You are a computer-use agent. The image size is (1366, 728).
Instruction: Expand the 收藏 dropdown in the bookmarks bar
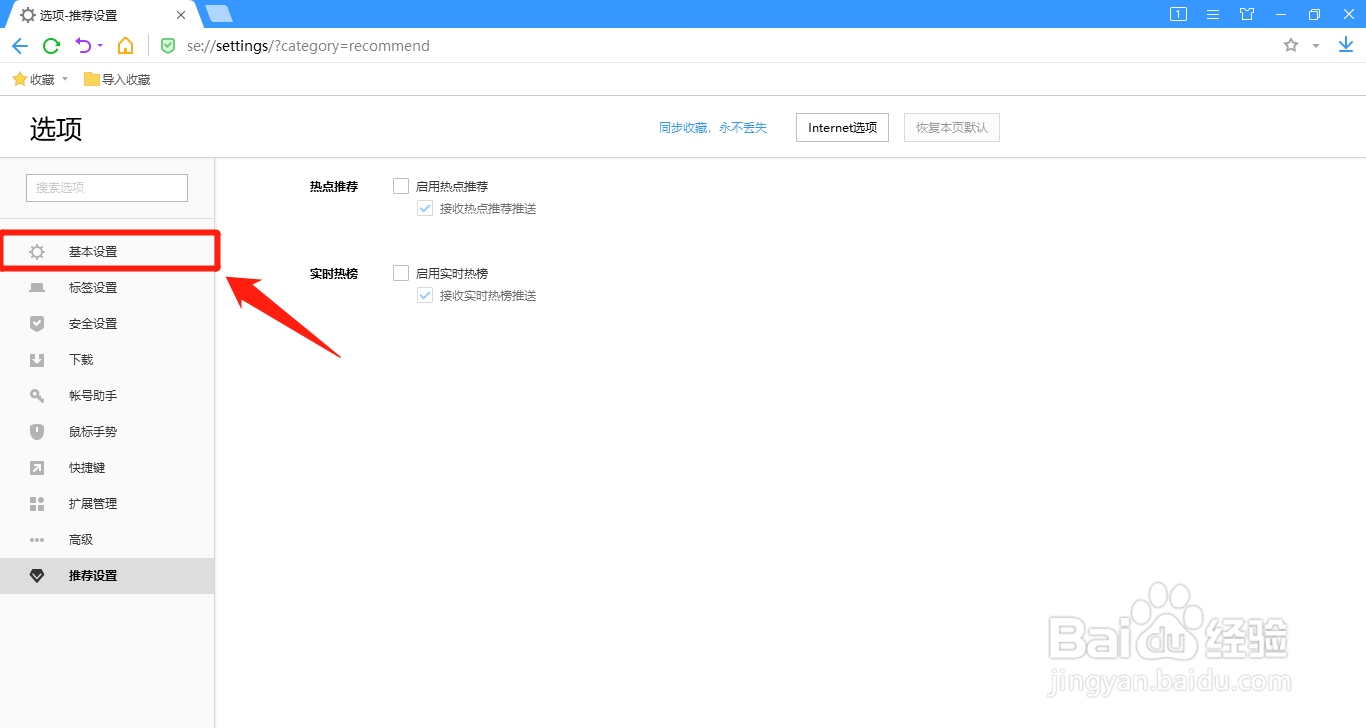pos(64,78)
